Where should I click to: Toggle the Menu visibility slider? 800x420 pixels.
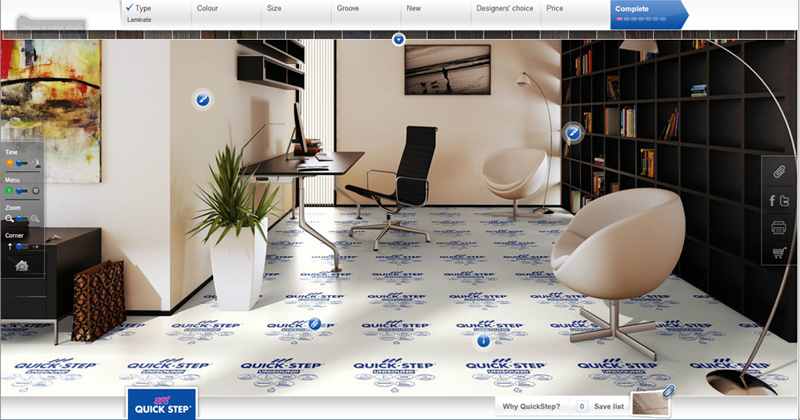tap(21, 191)
